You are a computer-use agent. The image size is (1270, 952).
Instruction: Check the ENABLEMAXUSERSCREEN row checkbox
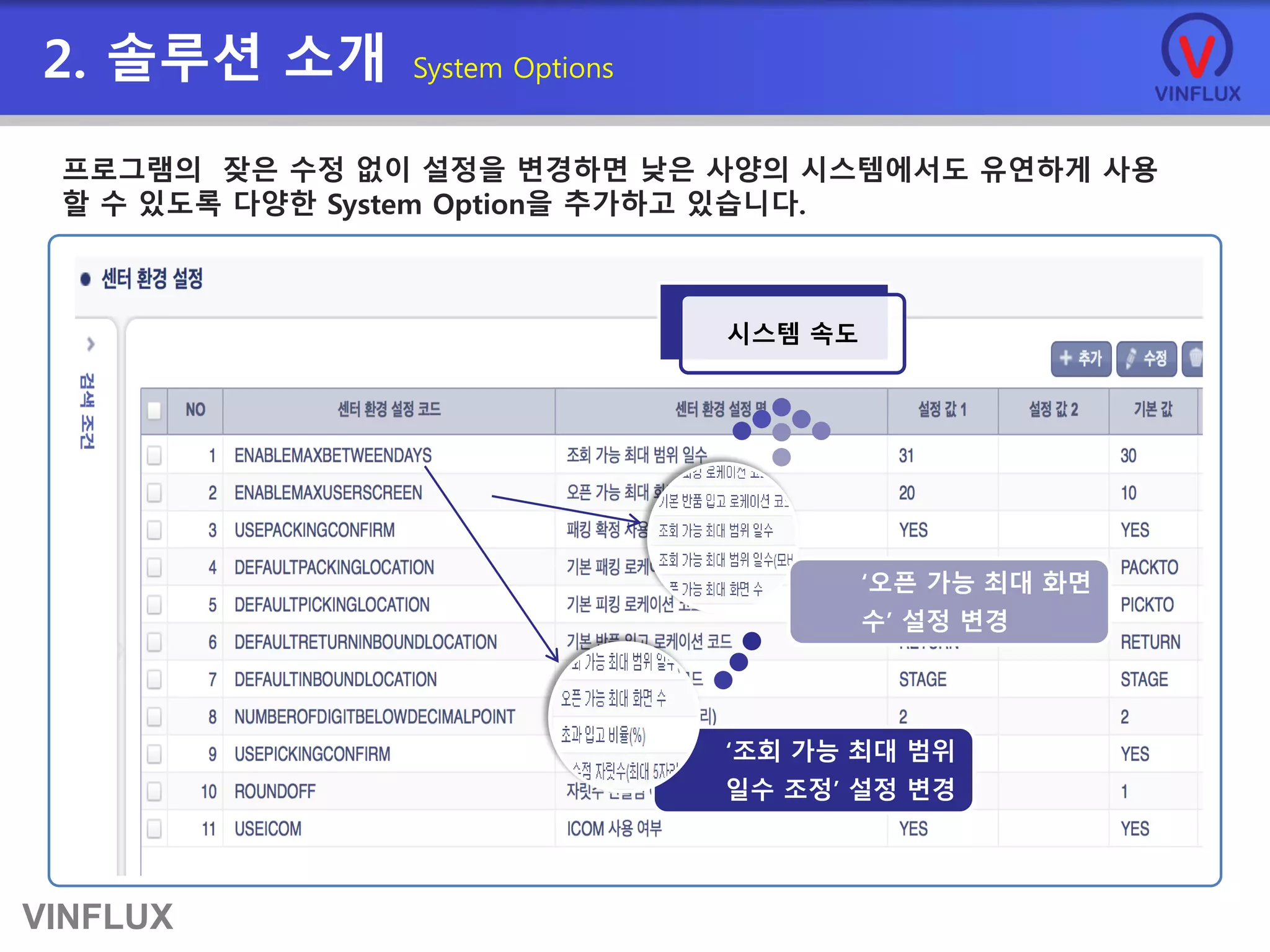tap(154, 493)
